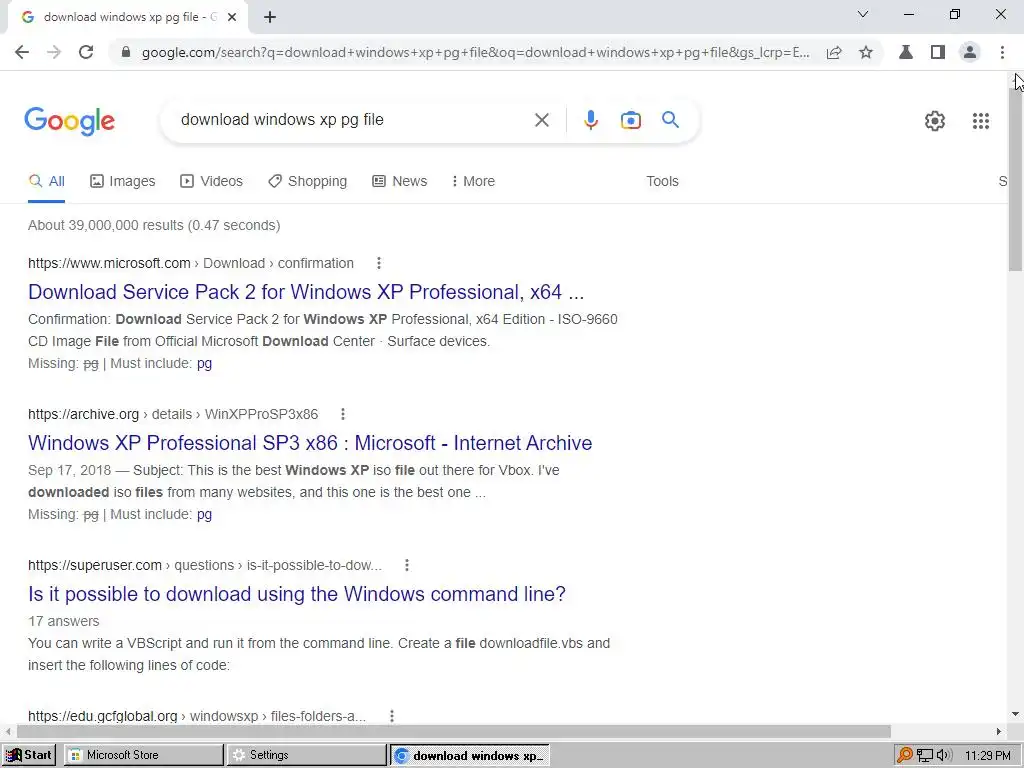The width and height of the screenshot is (1024, 768).
Task: Go back with the browser back arrow
Action: click(x=22, y=52)
